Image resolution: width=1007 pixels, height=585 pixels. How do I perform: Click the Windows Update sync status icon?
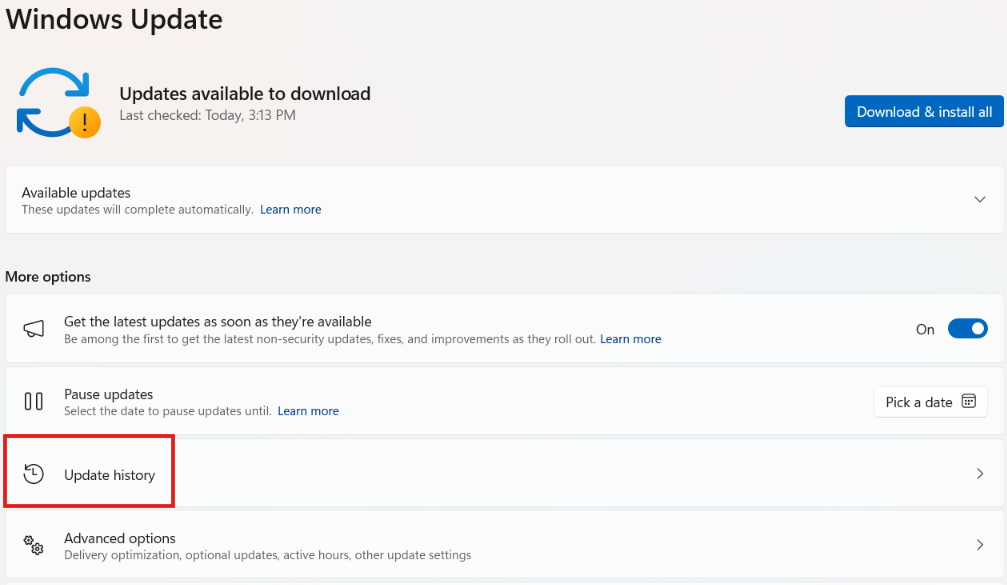tap(58, 103)
